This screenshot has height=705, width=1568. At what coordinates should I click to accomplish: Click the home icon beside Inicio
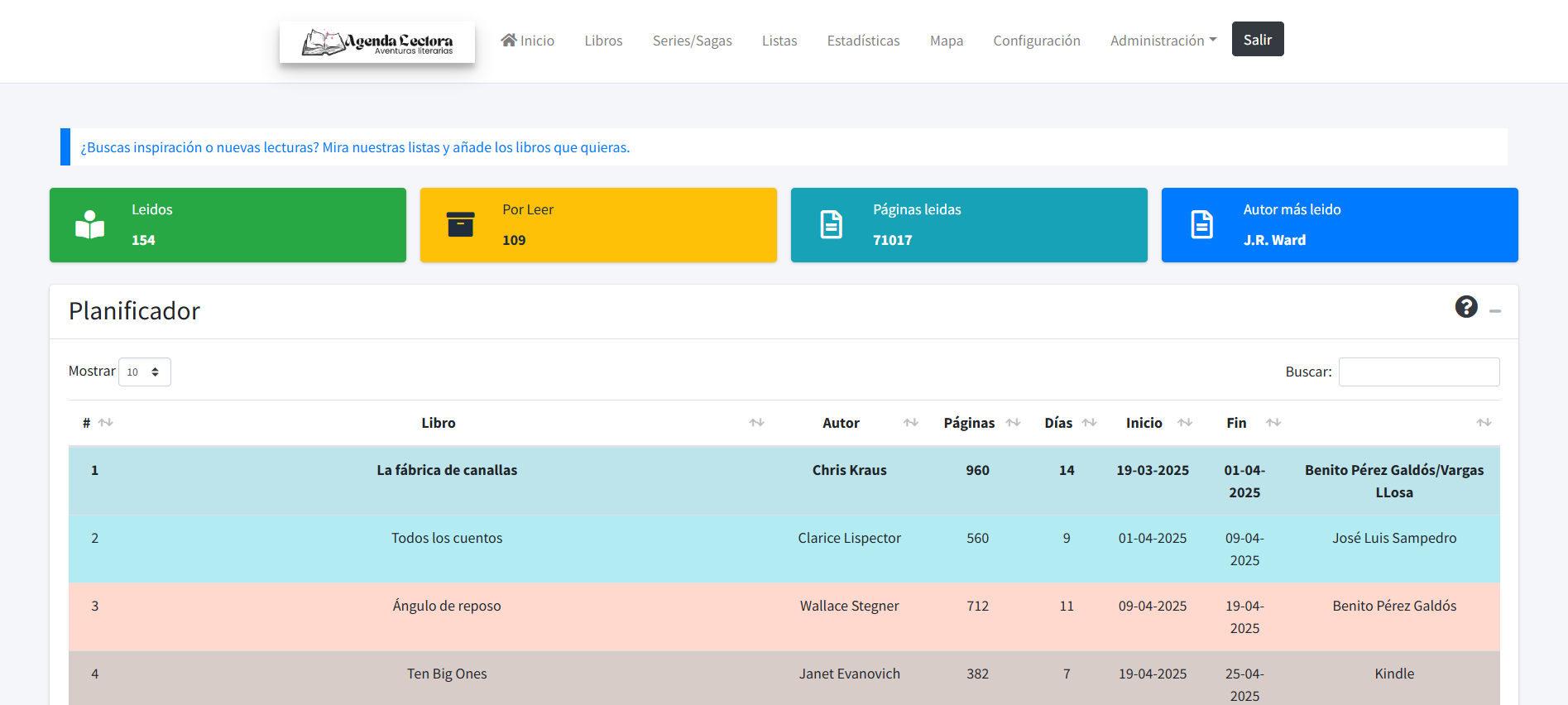(x=509, y=40)
